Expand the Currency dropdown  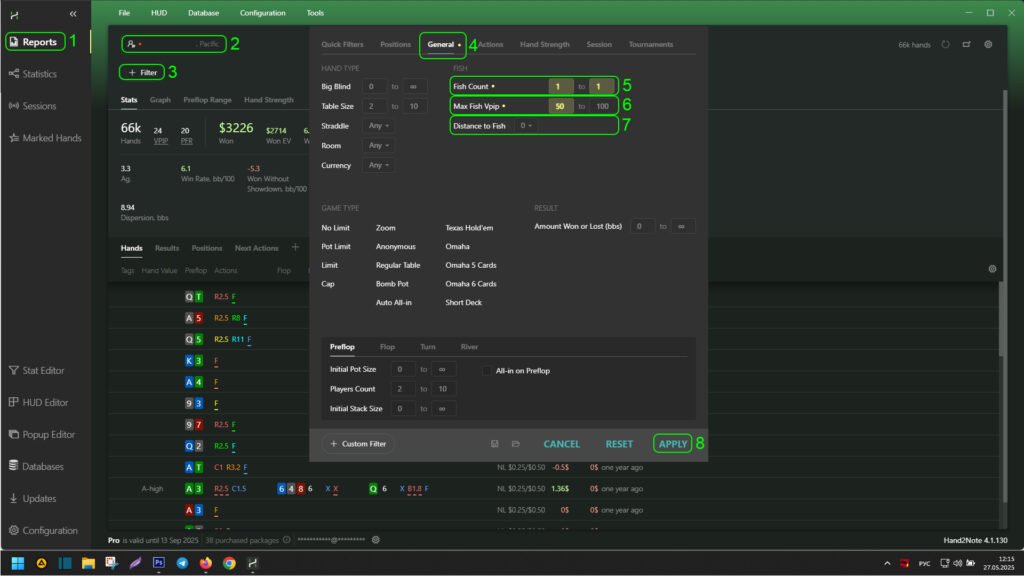pyautogui.click(x=380, y=165)
